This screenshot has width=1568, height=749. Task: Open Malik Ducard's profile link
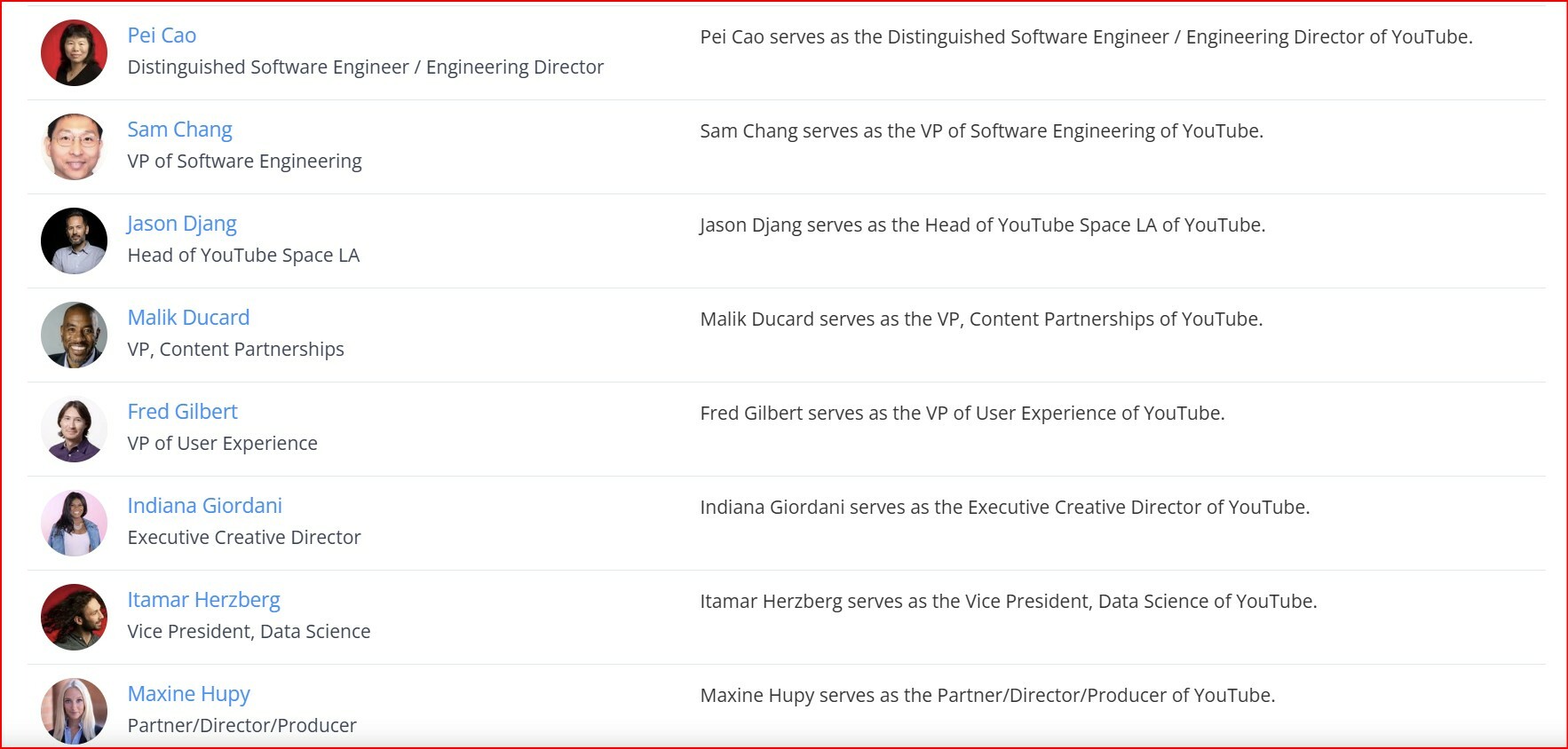coord(188,318)
